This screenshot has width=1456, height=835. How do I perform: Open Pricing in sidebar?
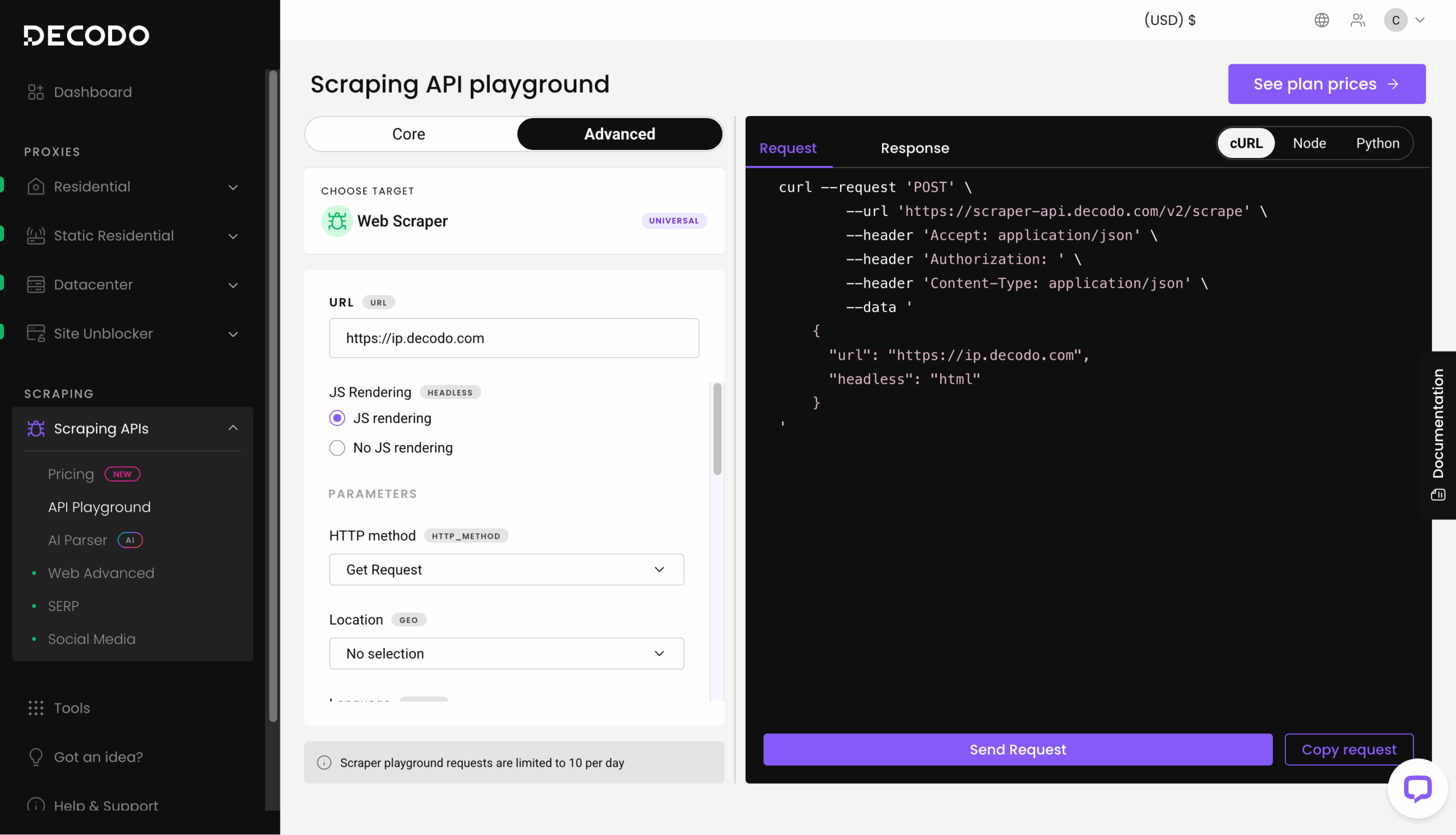click(x=71, y=474)
